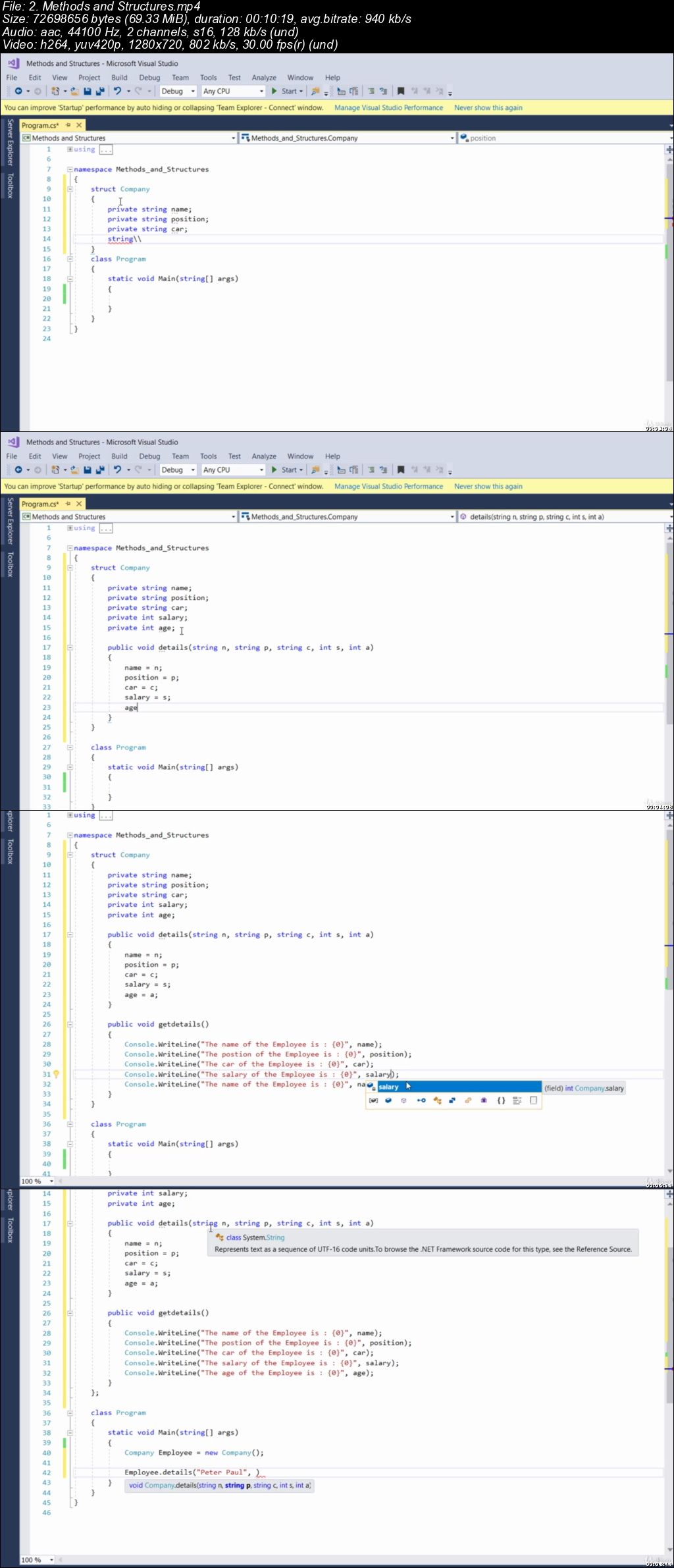Click unfinished 'age' line 23 in second frame
674x1568 pixels.
131,707
